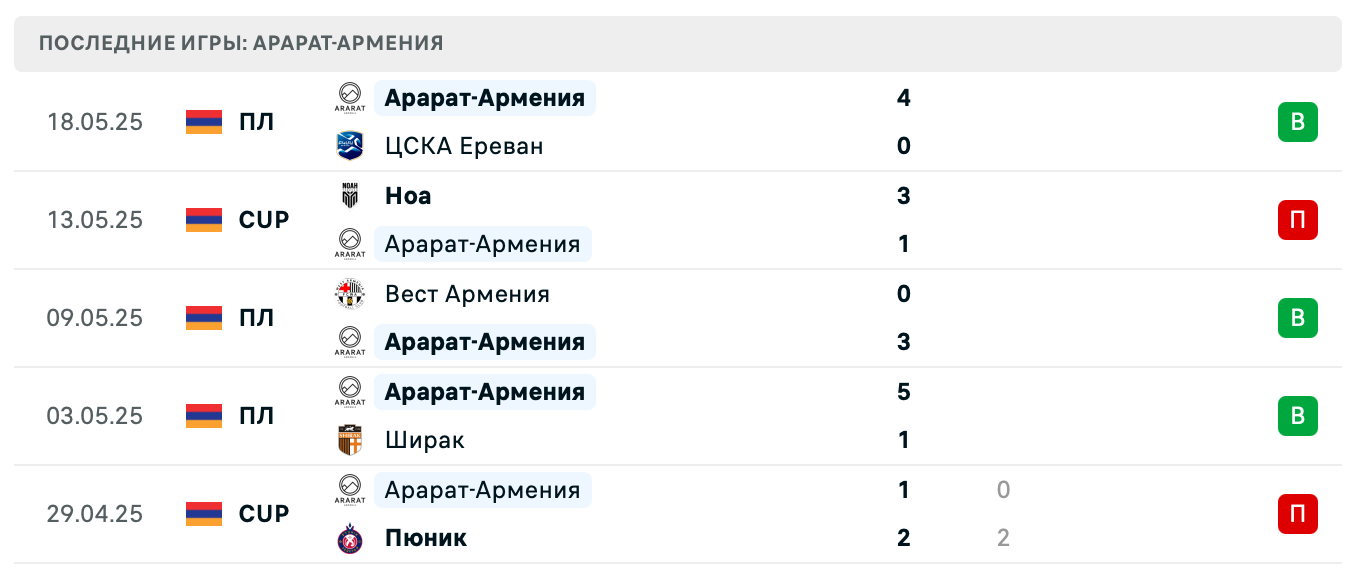Click the date 03.05.25
The width and height of the screenshot is (1354, 582).
click(95, 416)
